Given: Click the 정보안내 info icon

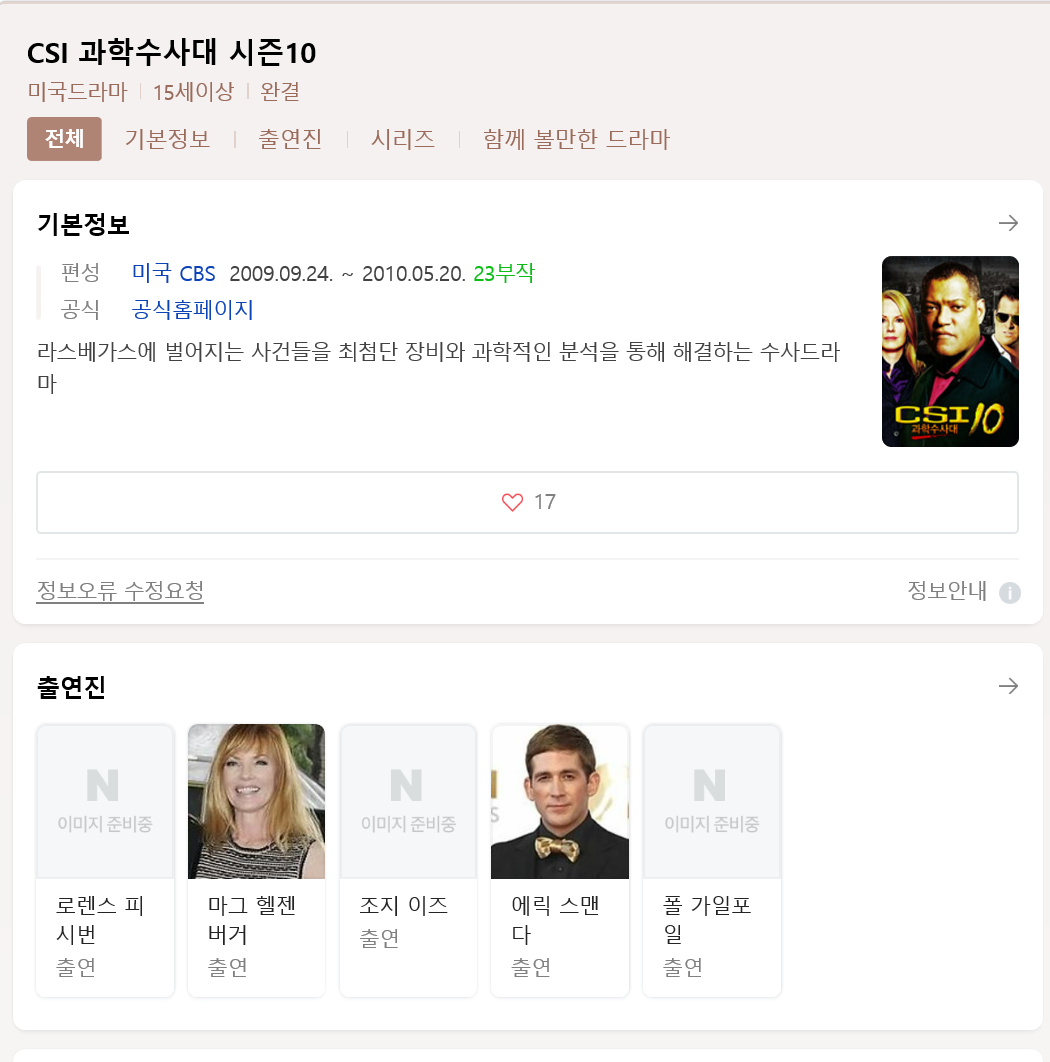Looking at the screenshot, I should coord(1009,593).
